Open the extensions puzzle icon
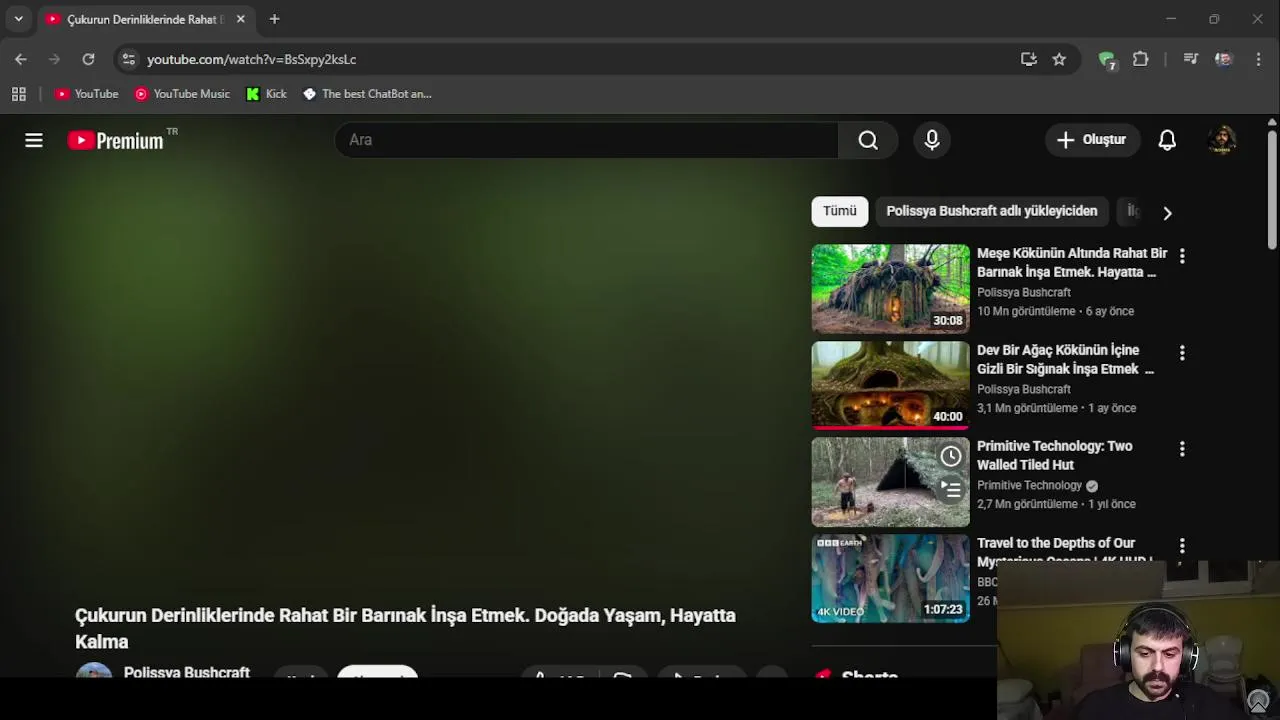 point(1140,59)
